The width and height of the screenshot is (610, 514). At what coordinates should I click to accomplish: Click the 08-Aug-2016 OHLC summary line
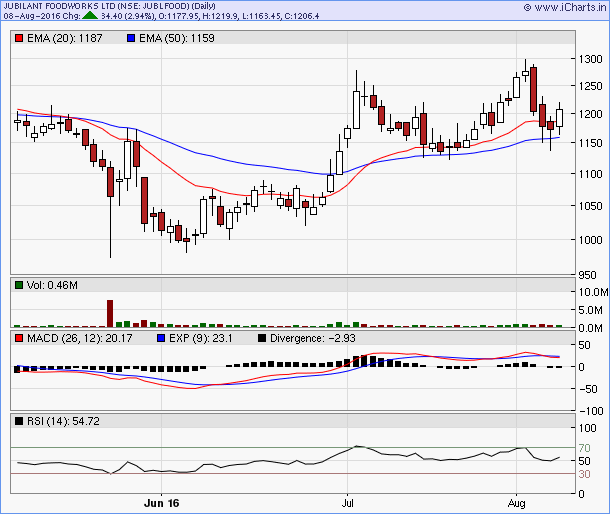161,16
